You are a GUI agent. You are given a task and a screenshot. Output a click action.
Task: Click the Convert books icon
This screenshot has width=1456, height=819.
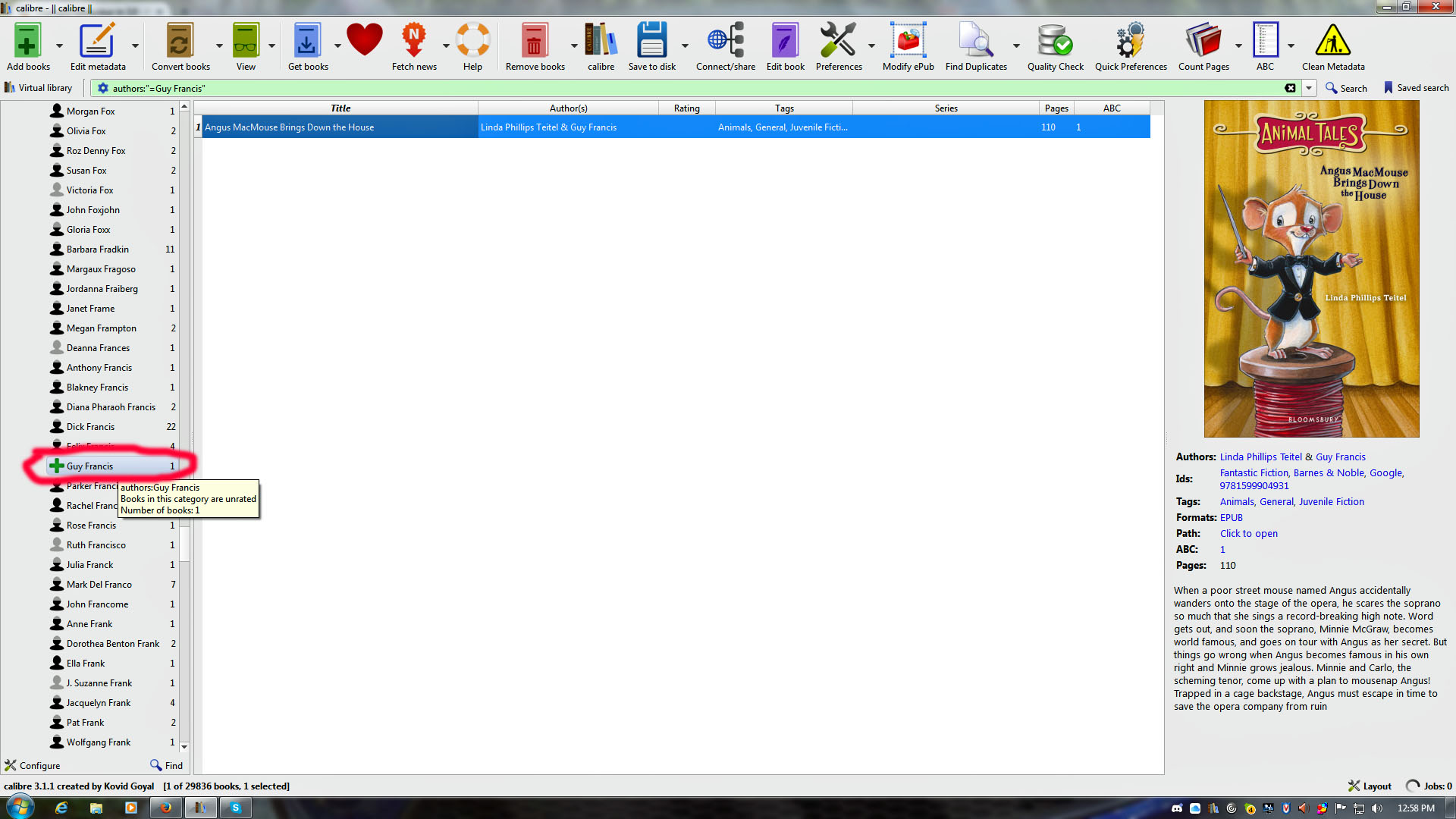coord(180,42)
